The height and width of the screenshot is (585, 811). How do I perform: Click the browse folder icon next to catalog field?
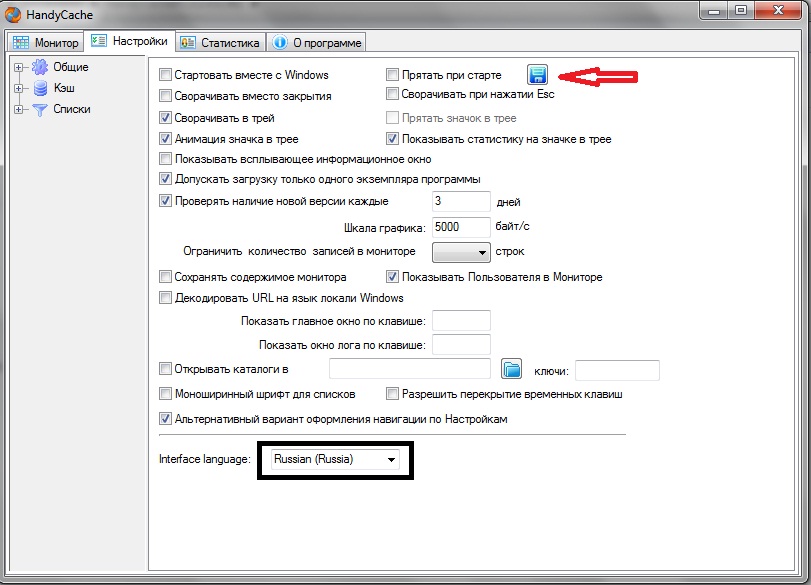pos(511,369)
